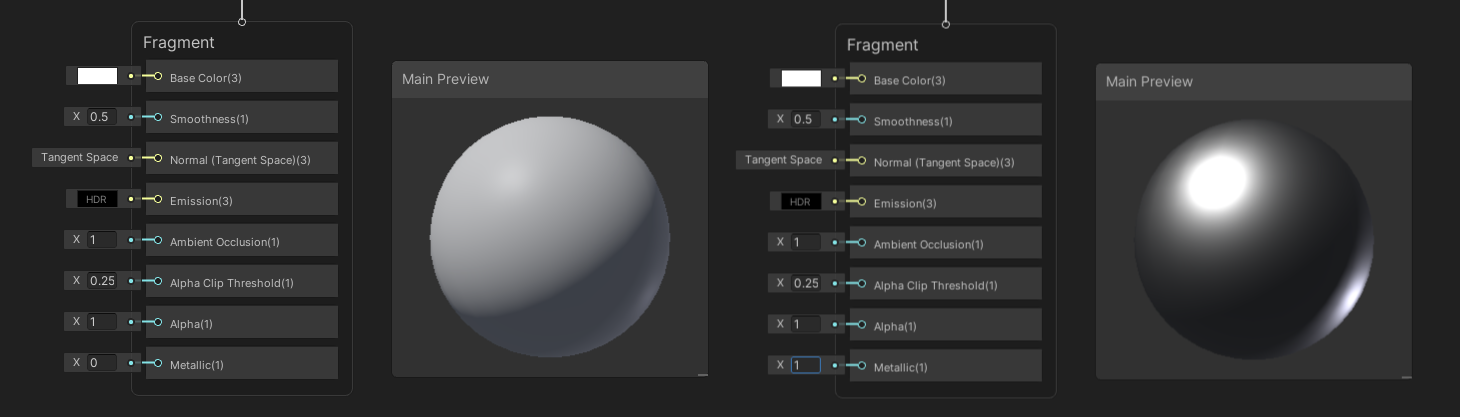
Task: Click the Metallic port on the right Fragment node
Action: 862,366
